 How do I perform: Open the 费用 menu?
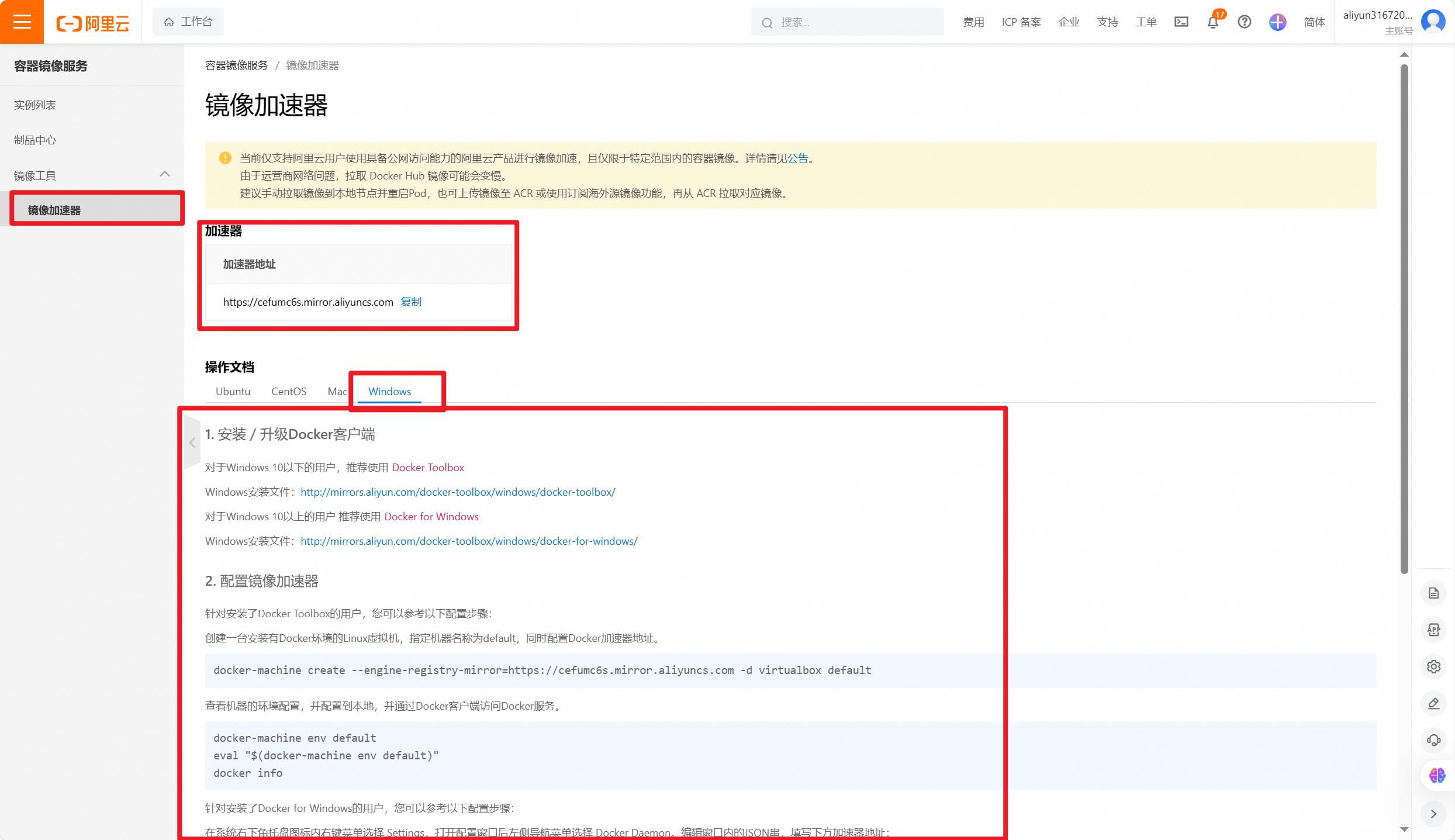973,22
